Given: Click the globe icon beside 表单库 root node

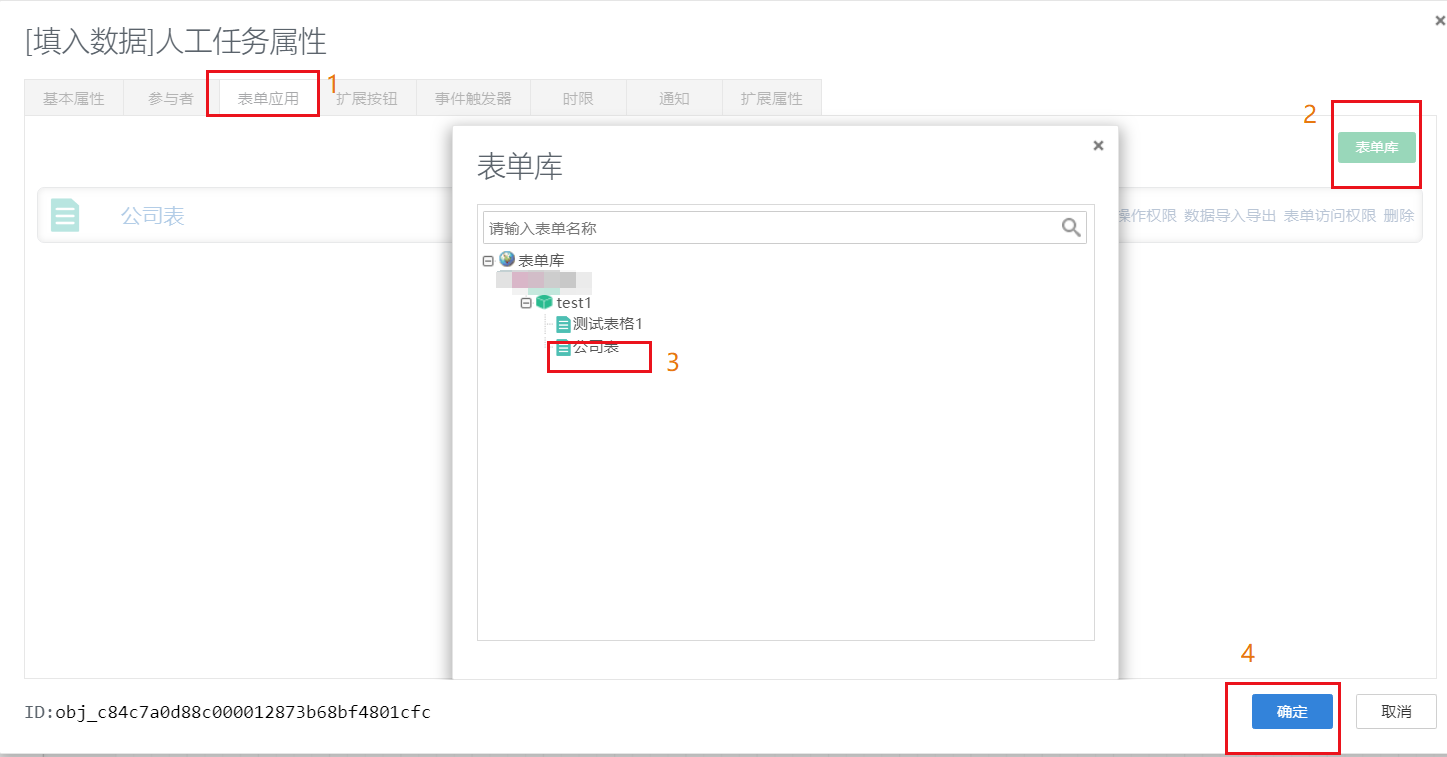Looking at the screenshot, I should 505,259.
